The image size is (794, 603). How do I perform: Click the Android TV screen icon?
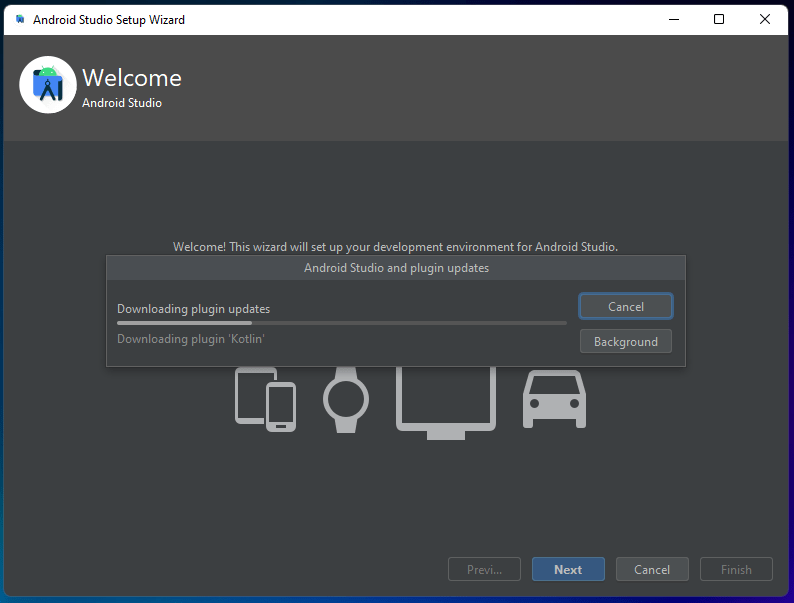click(446, 403)
